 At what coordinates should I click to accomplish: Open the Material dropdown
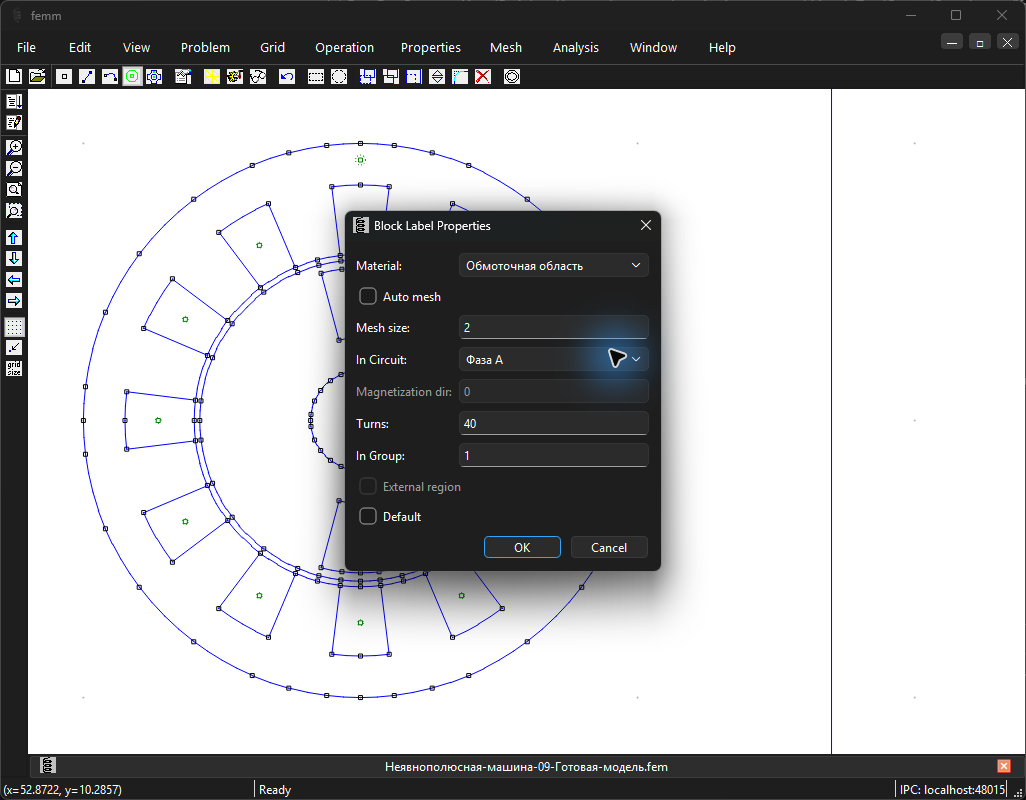click(x=554, y=266)
